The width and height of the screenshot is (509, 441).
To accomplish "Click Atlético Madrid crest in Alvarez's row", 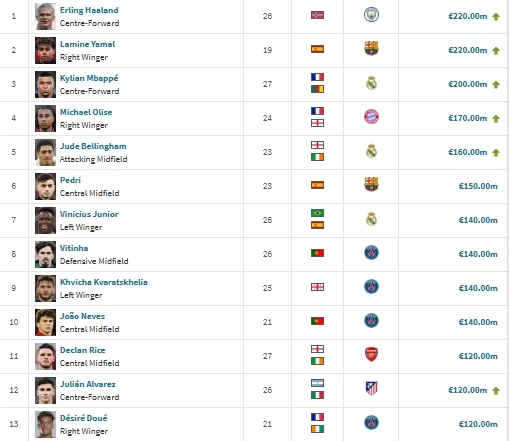I will pyautogui.click(x=371, y=389).
